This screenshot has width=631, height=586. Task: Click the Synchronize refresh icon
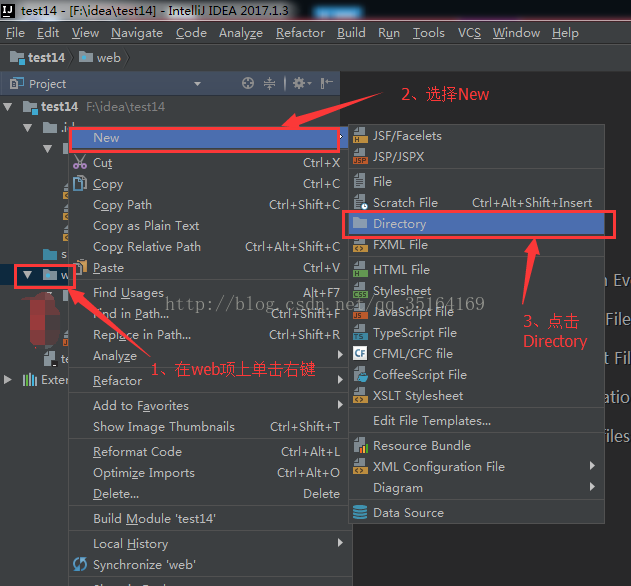click(x=80, y=564)
